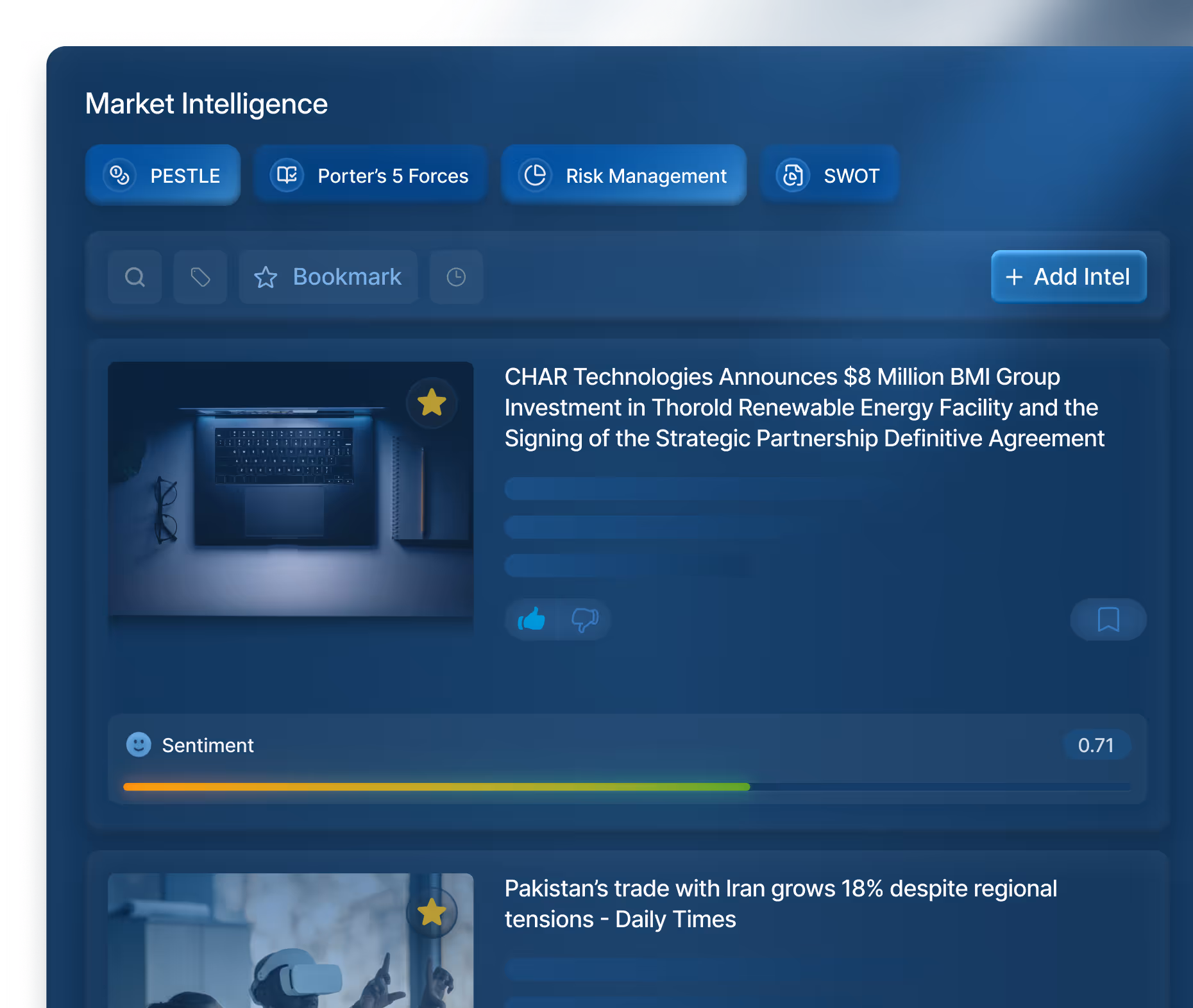Open the CHAR Technologies laptop thumbnail
Image resolution: width=1193 pixels, height=1008 pixels.
pyautogui.click(x=291, y=489)
